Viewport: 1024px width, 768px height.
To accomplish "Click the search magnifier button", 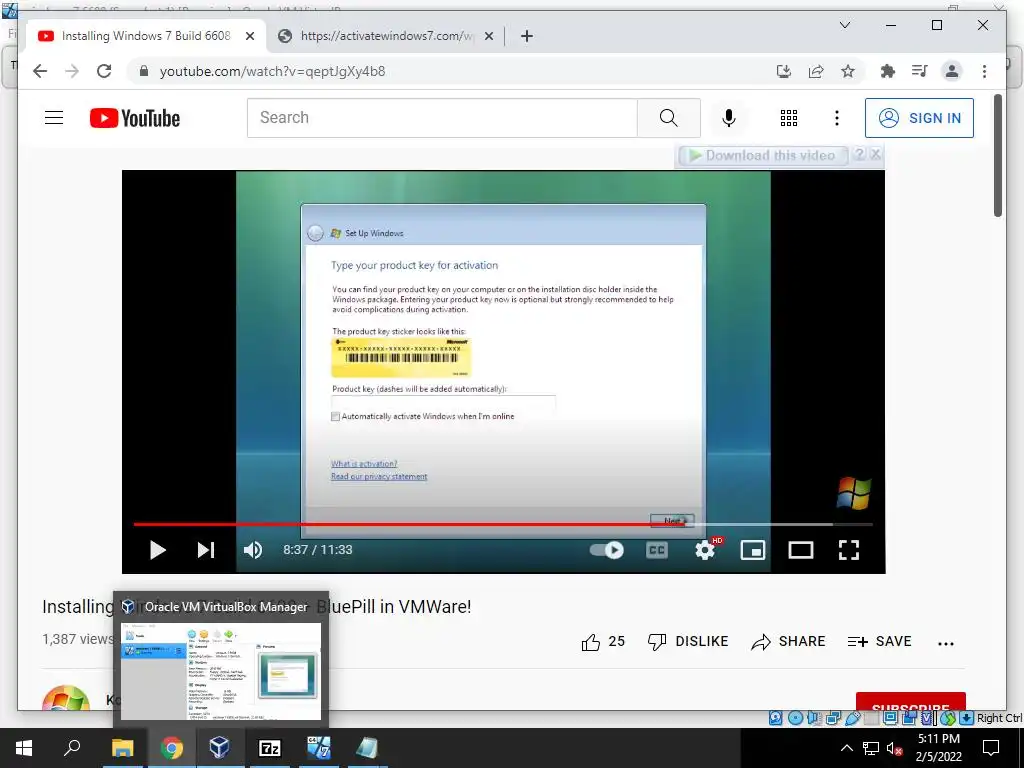I will (668, 118).
